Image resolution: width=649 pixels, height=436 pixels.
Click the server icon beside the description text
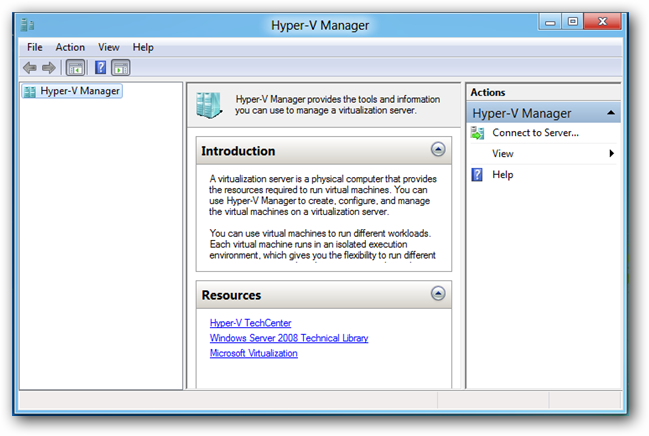(x=209, y=105)
